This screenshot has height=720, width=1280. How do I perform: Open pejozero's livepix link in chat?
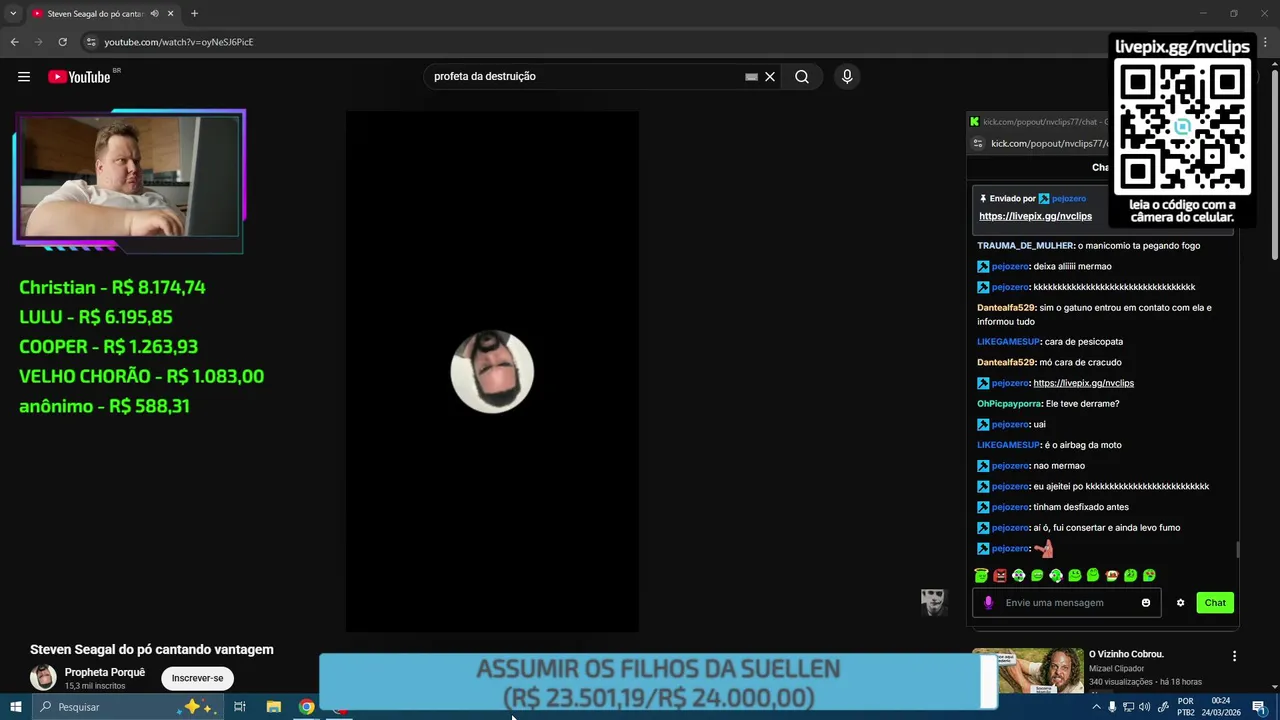click(x=1083, y=383)
